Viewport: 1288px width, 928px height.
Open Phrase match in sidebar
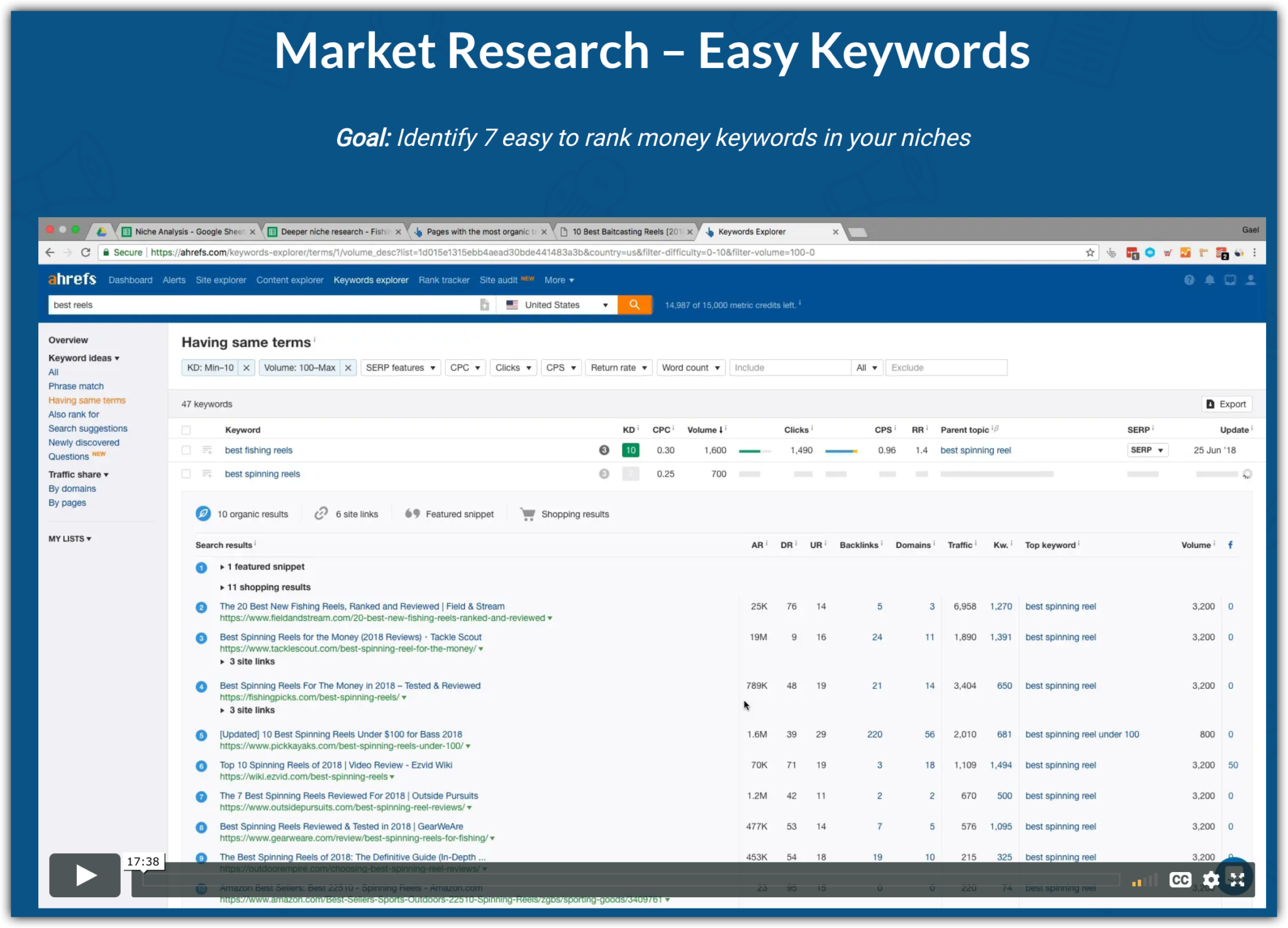(76, 386)
